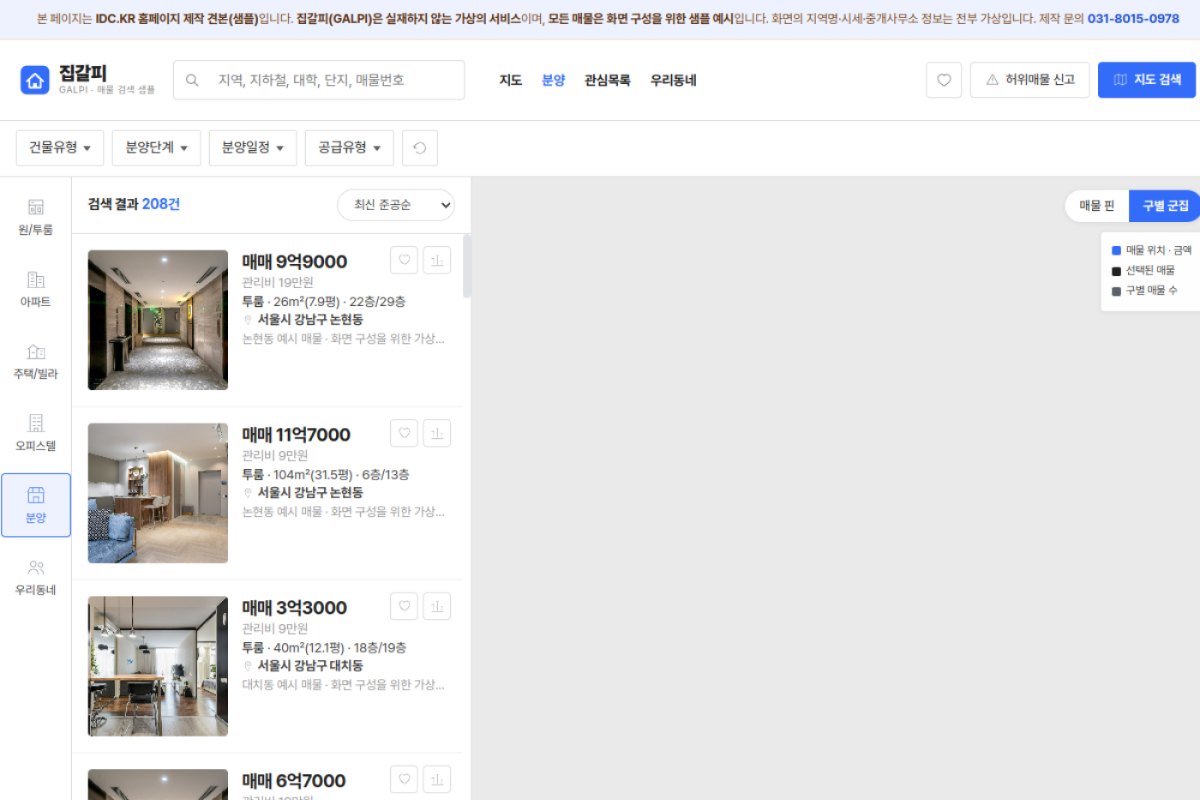
Task: Favorite the 매매 11억7000 listing
Action: coord(404,433)
